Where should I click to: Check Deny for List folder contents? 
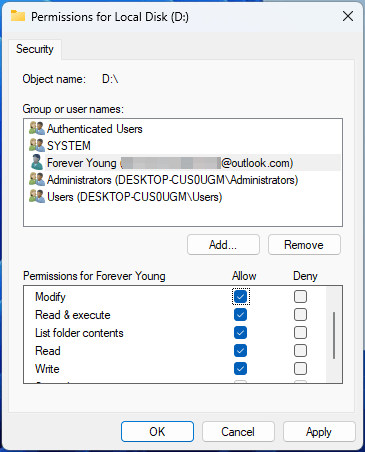click(x=300, y=333)
